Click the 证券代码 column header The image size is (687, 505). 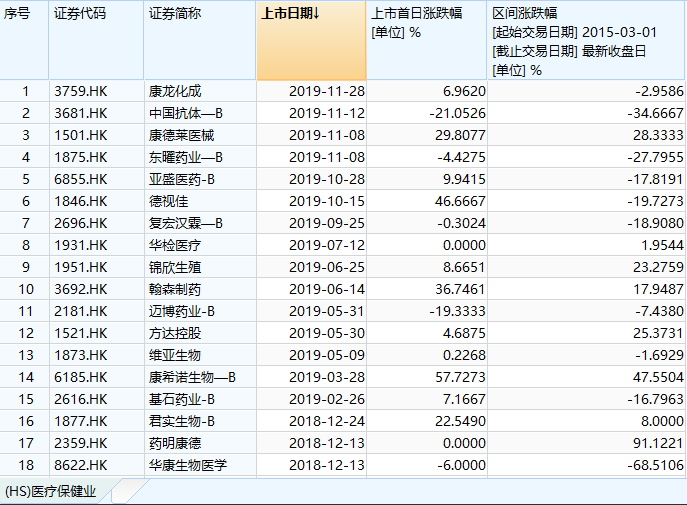pyautogui.click(x=96, y=40)
